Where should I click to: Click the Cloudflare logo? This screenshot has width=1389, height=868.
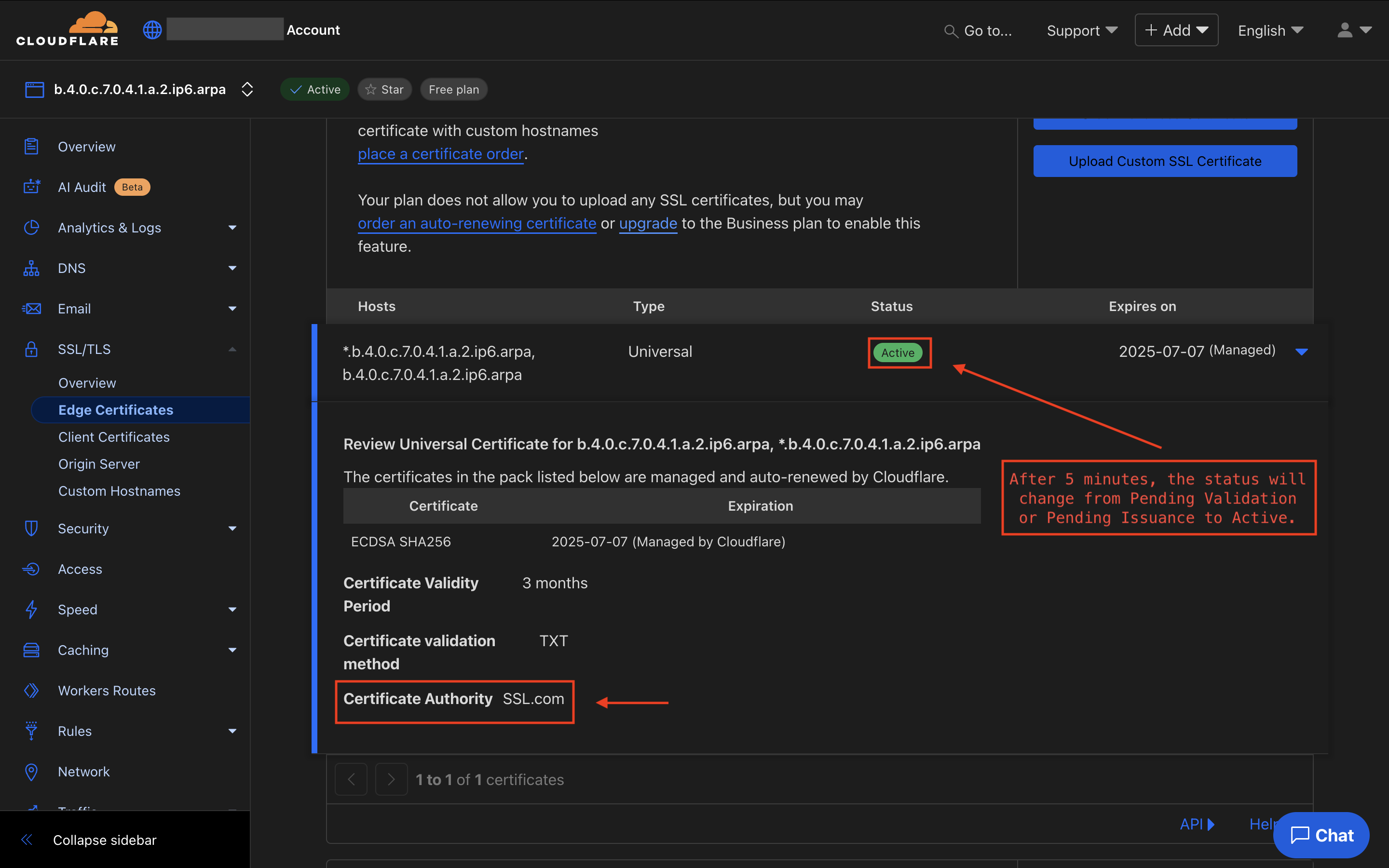pos(67,29)
